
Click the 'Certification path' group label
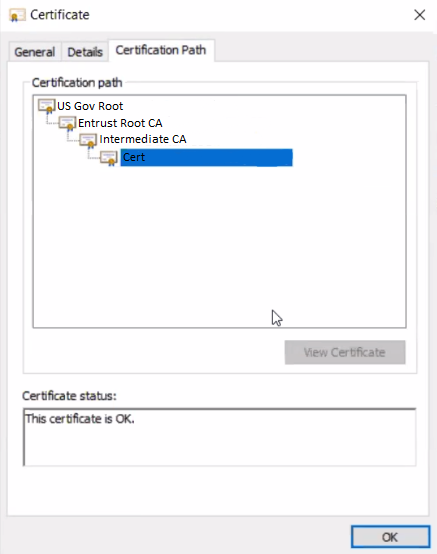coord(77,83)
